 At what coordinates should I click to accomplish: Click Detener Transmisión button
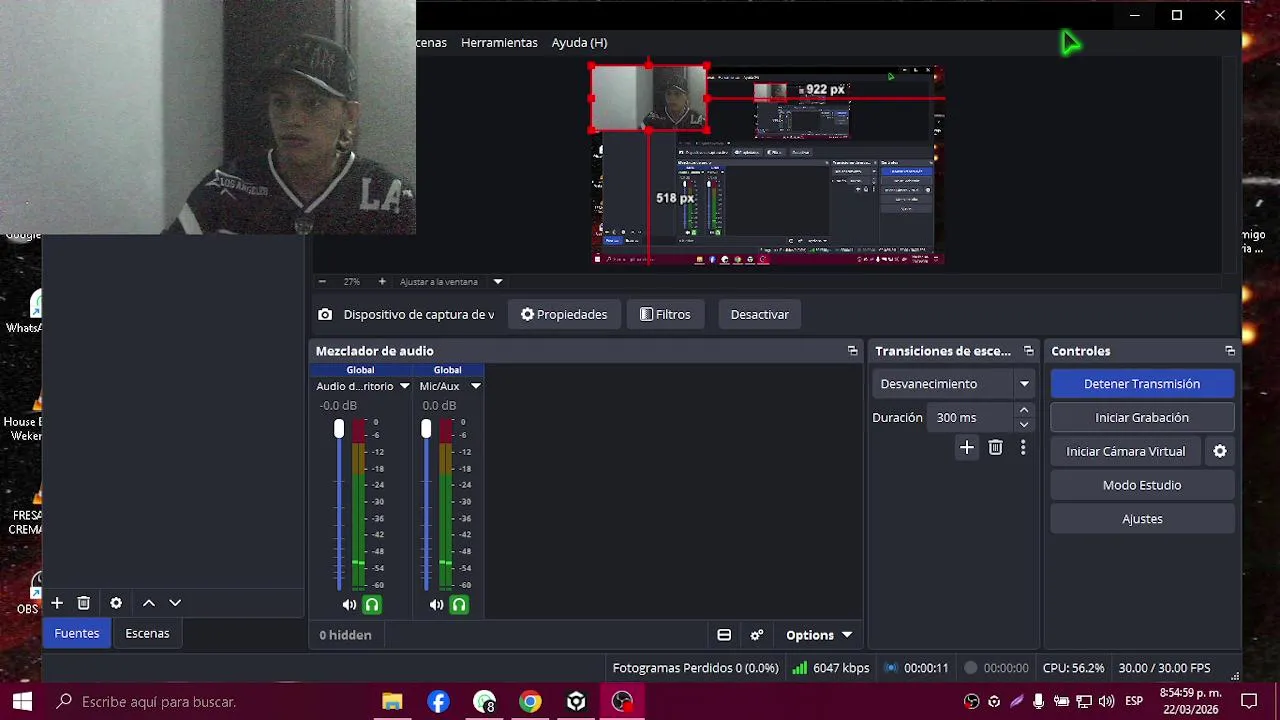pyautogui.click(x=1142, y=384)
